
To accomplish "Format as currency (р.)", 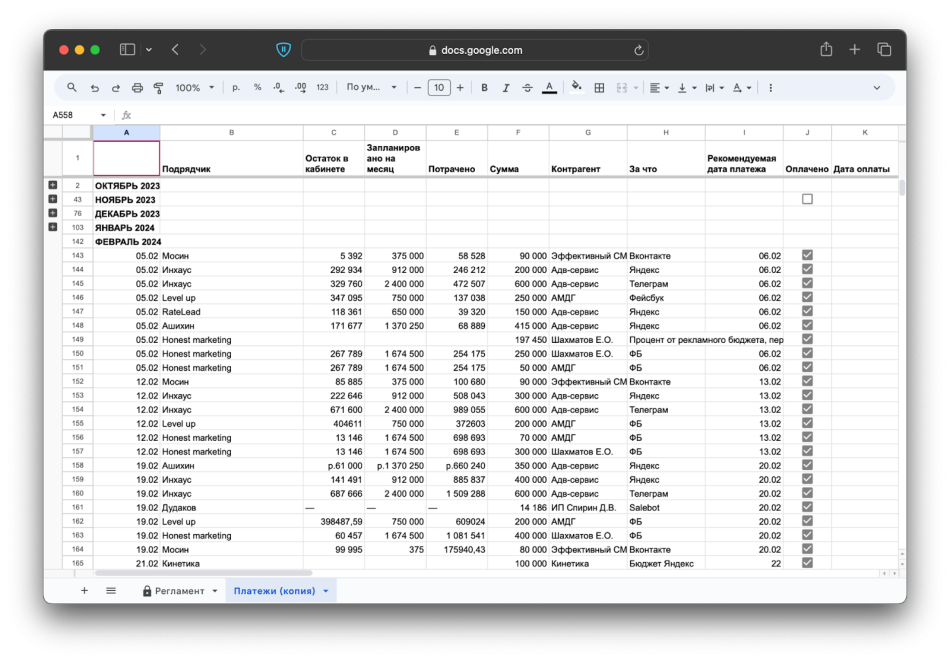I will [x=236, y=88].
